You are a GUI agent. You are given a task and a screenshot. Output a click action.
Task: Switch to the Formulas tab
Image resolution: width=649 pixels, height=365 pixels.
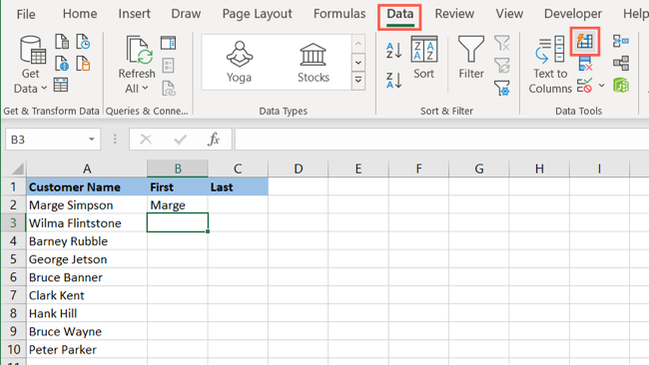(339, 14)
